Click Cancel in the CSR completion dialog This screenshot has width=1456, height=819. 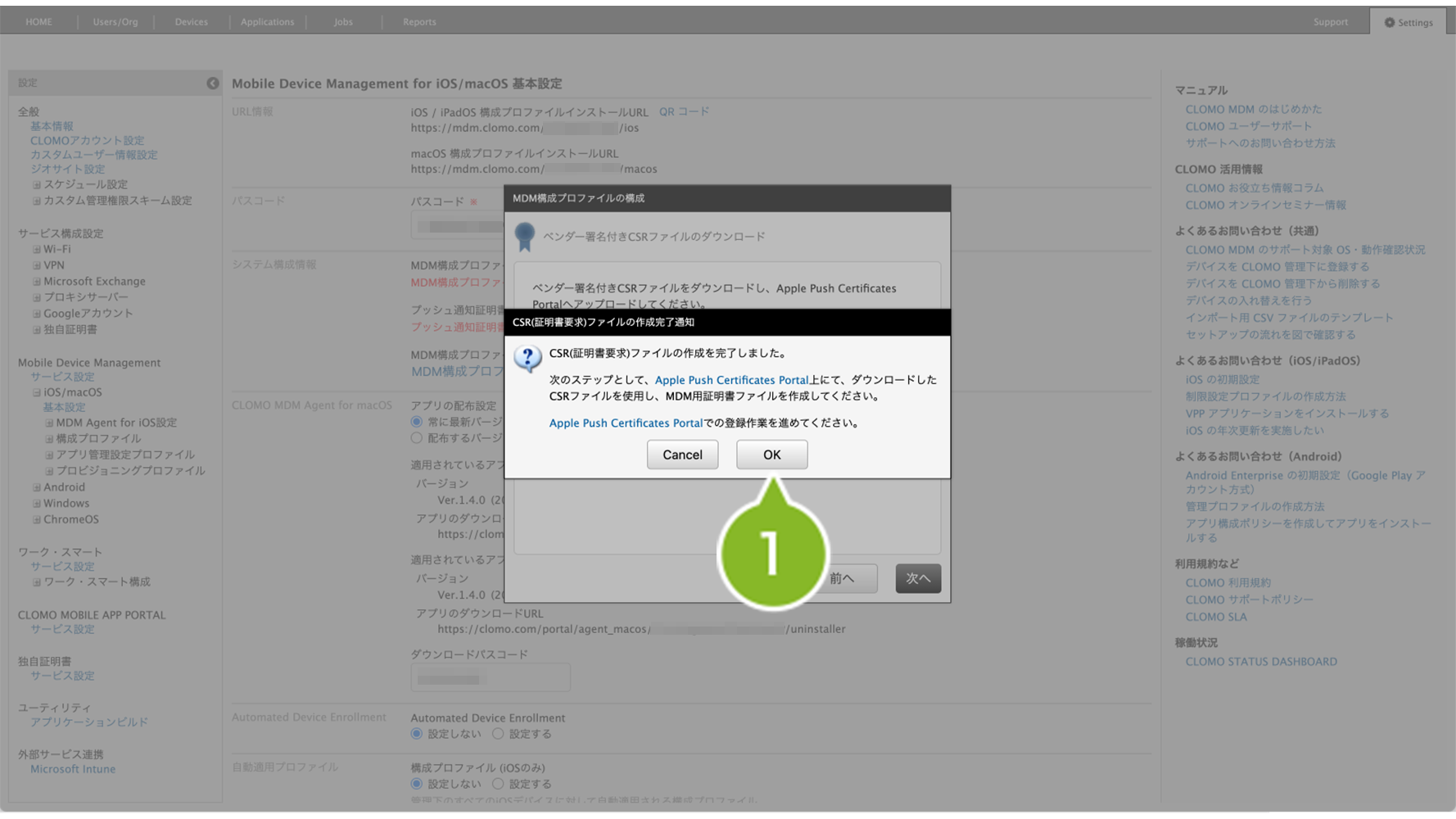coord(682,455)
